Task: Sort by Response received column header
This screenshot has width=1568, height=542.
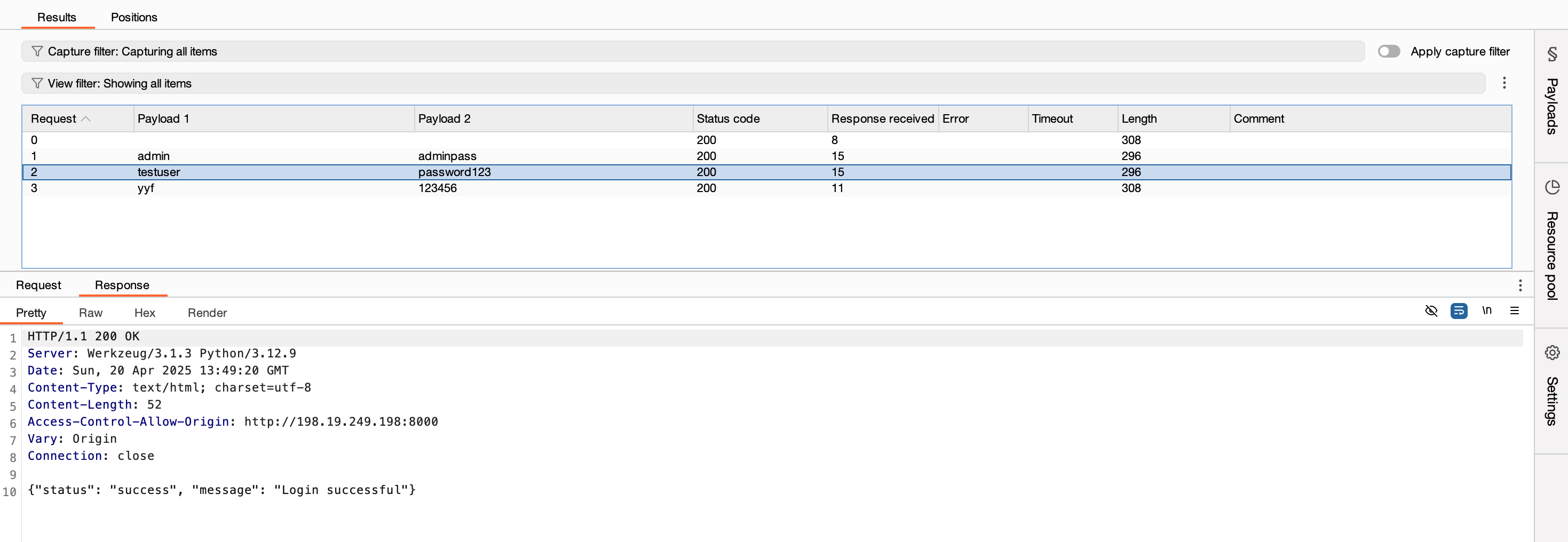Action: (883, 118)
